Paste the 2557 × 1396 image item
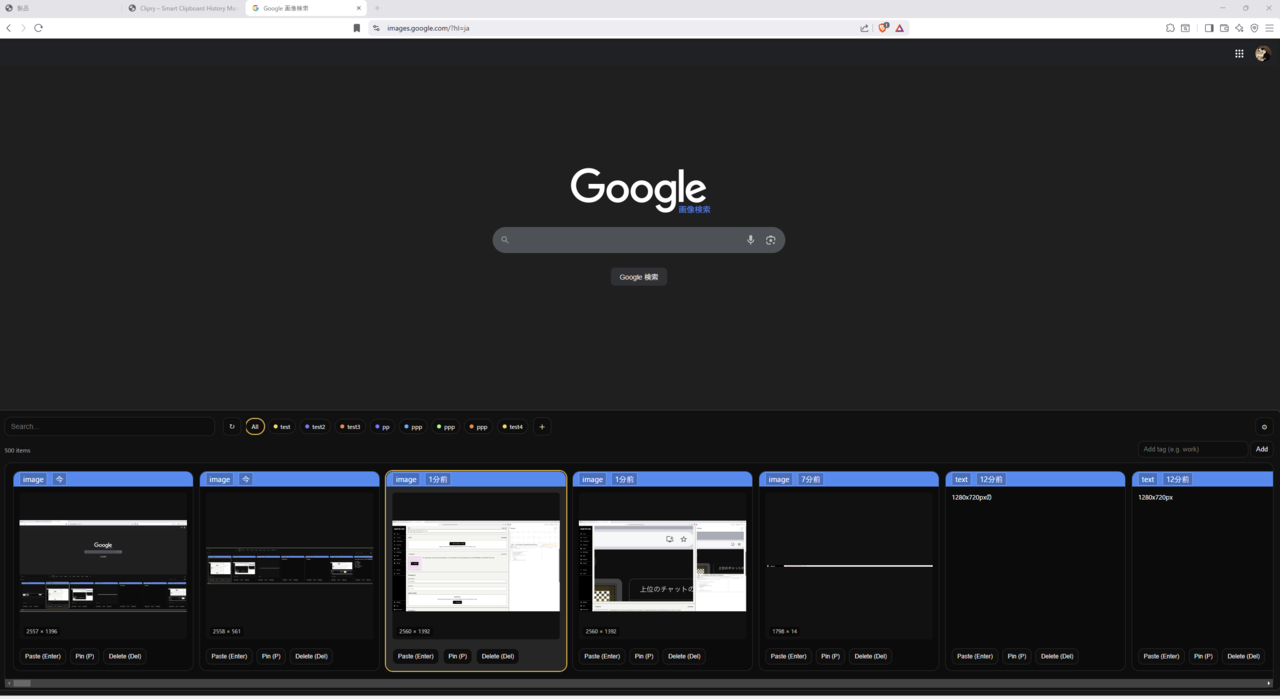The width and height of the screenshot is (1280, 699). (x=43, y=656)
